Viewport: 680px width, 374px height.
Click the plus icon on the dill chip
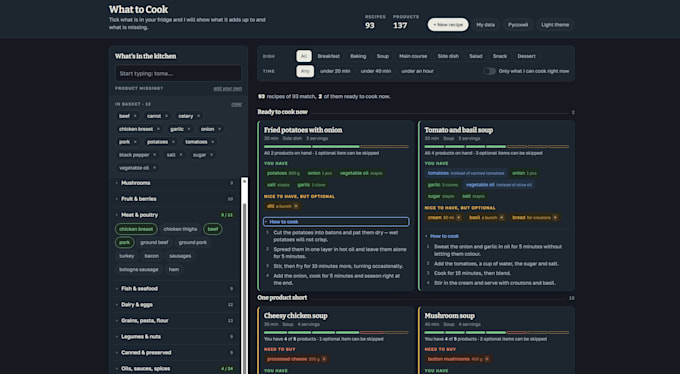[x=296, y=206]
